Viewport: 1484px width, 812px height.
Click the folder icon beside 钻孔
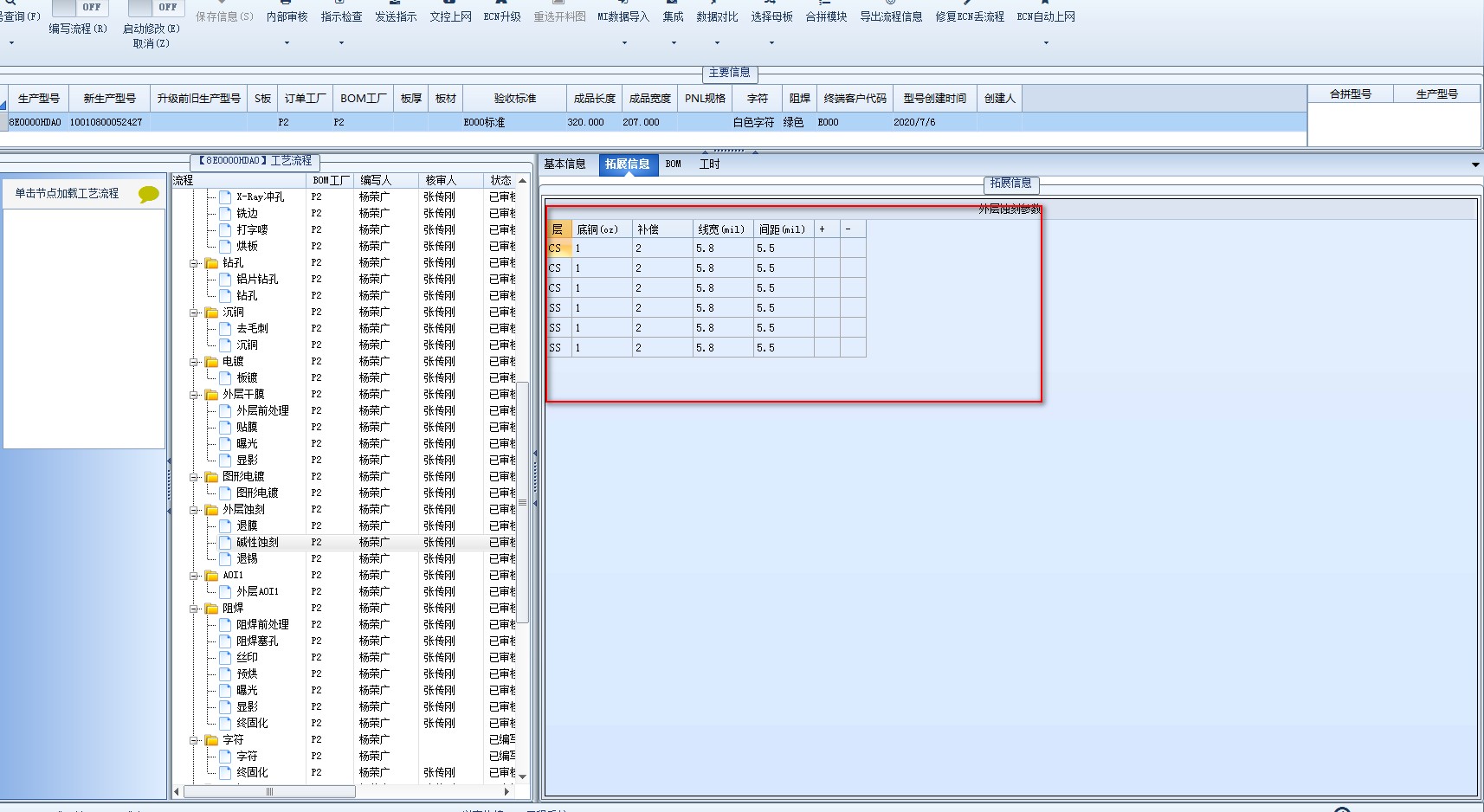(211, 262)
